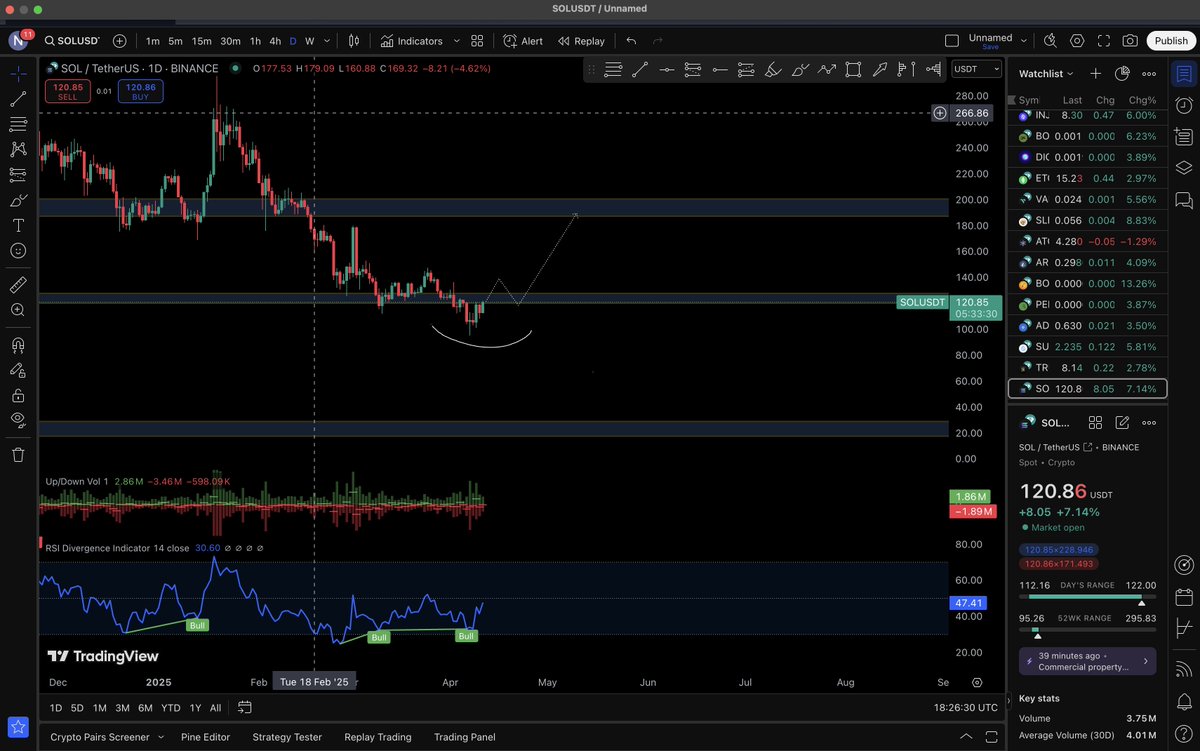Image resolution: width=1200 pixels, height=751 pixels.
Task: Open the Fibonacci and Gann tools
Action: tap(18, 124)
